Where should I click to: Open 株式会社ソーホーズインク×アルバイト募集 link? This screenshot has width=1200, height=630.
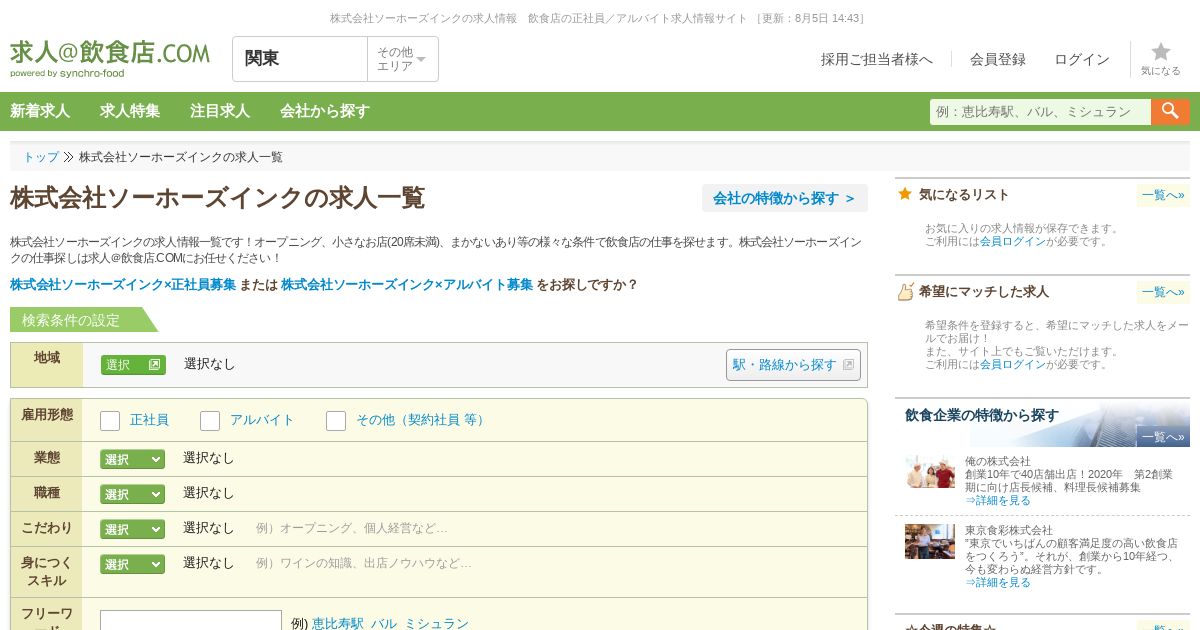407,284
